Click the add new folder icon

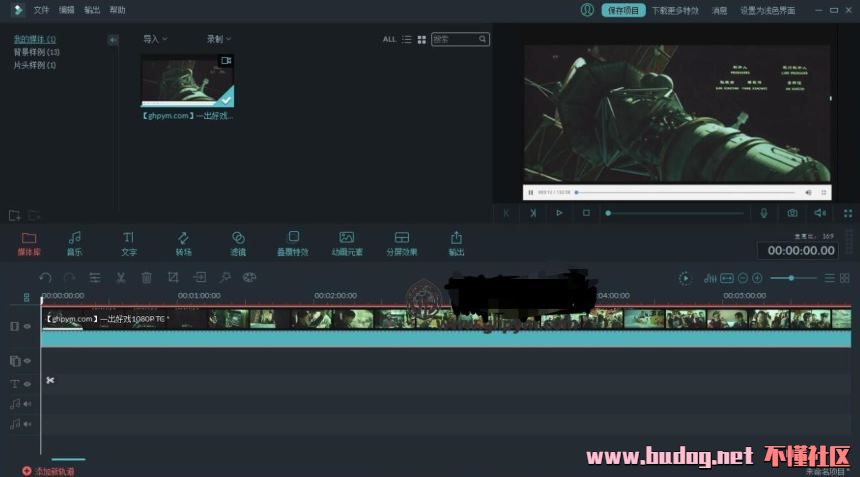(15, 215)
